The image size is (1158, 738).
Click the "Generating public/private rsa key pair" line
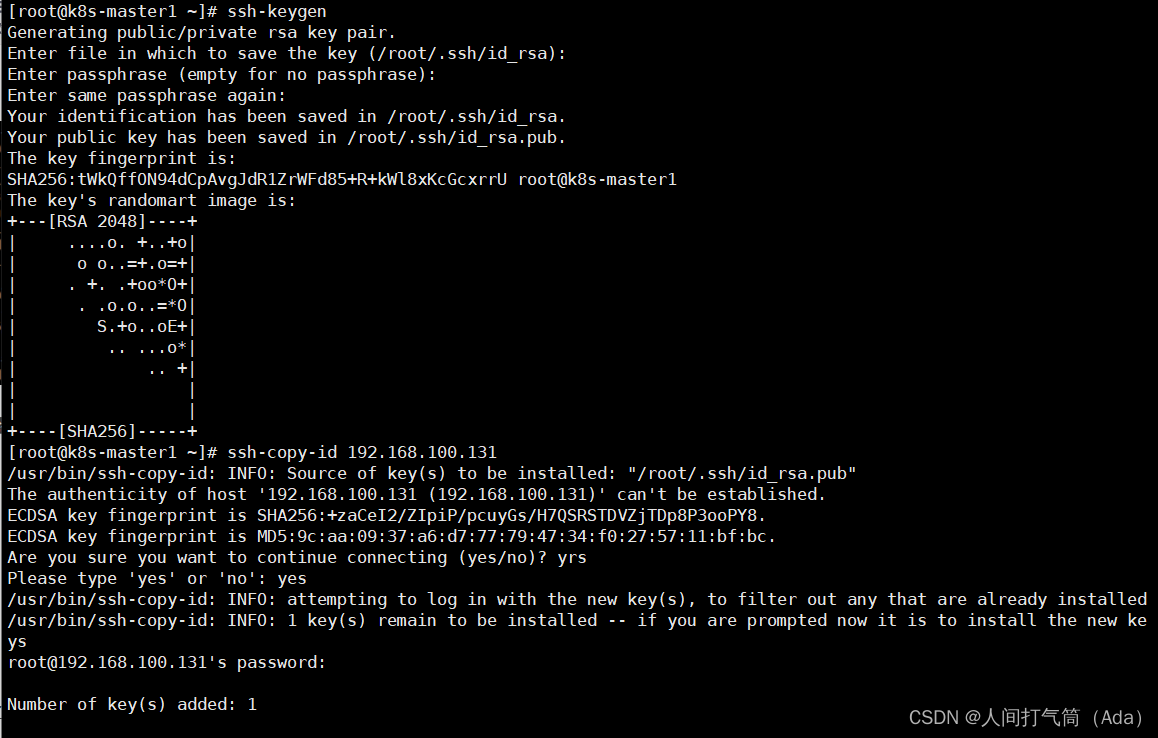click(201, 32)
